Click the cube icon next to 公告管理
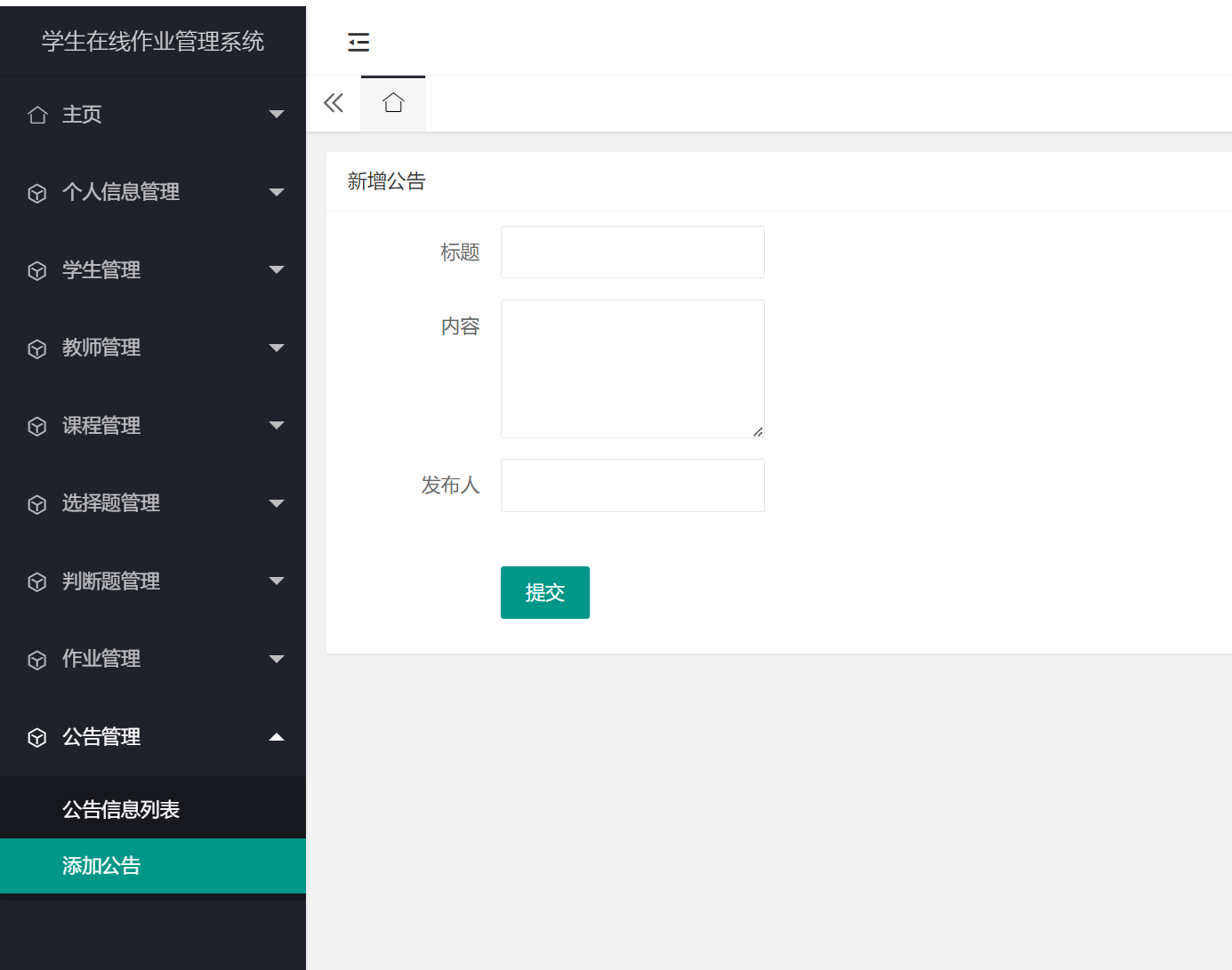The height and width of the screenshot is (970, 1232). click(x=37, y=737)
